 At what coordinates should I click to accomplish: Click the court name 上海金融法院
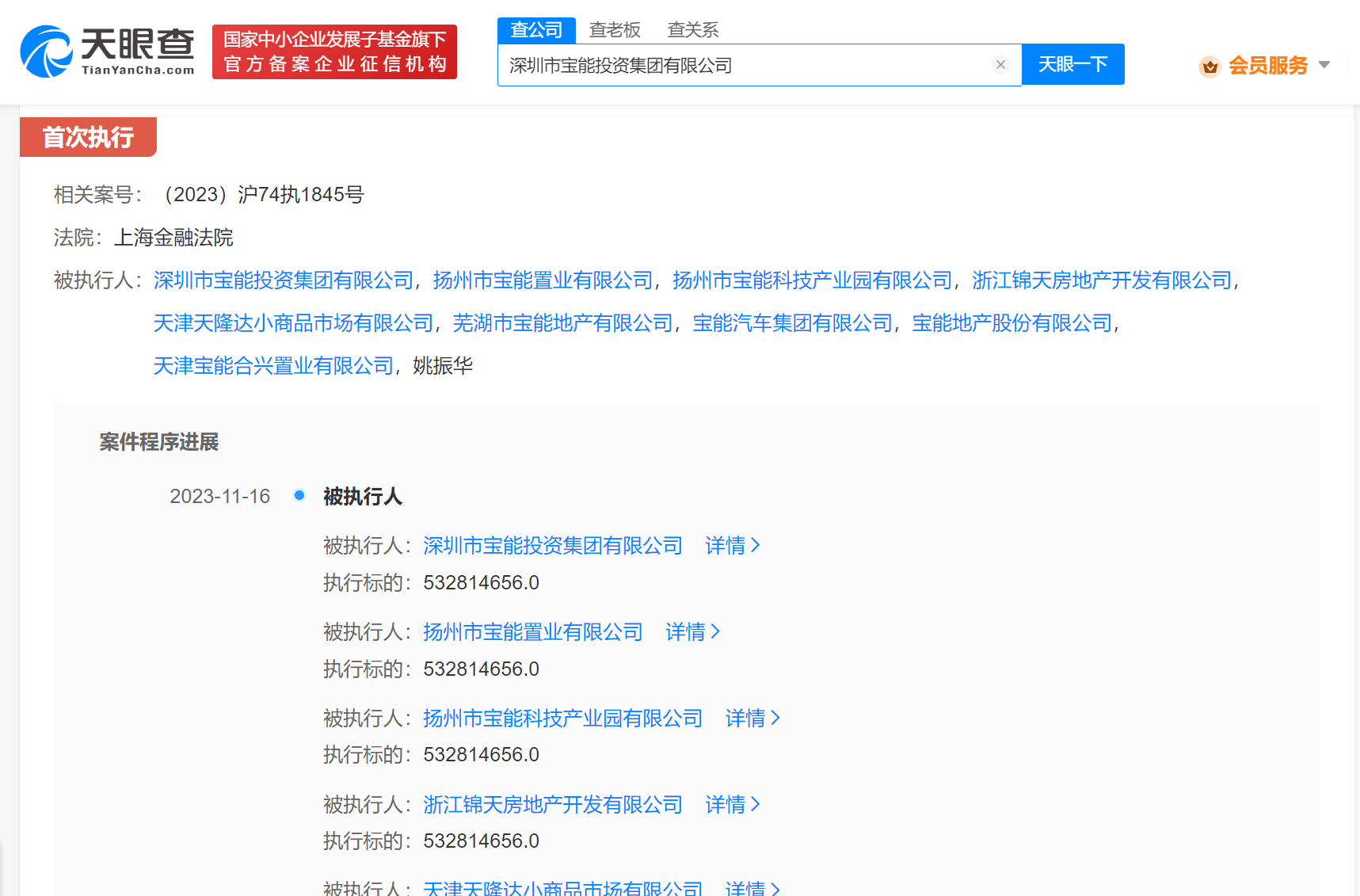coord(173,238)
